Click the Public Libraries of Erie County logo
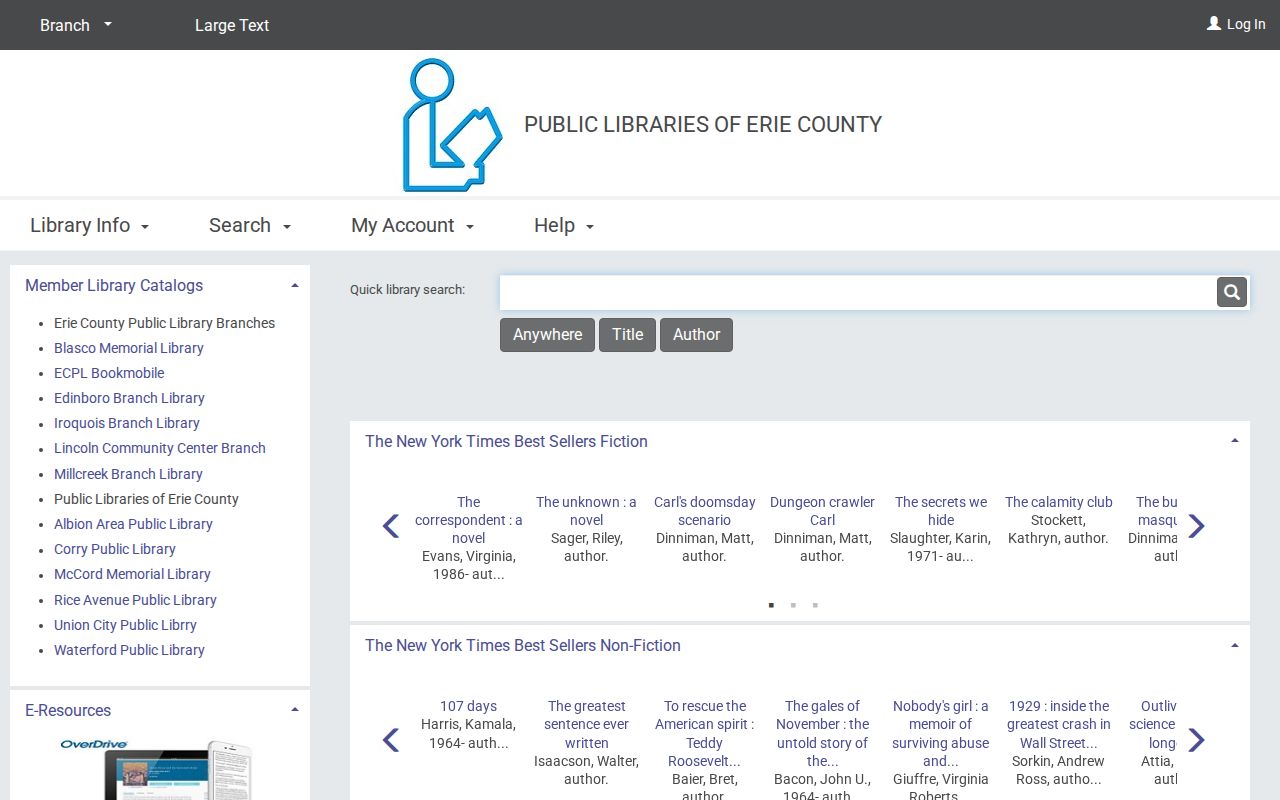This screenshot has height=800, width=1280. pos(452,125)
